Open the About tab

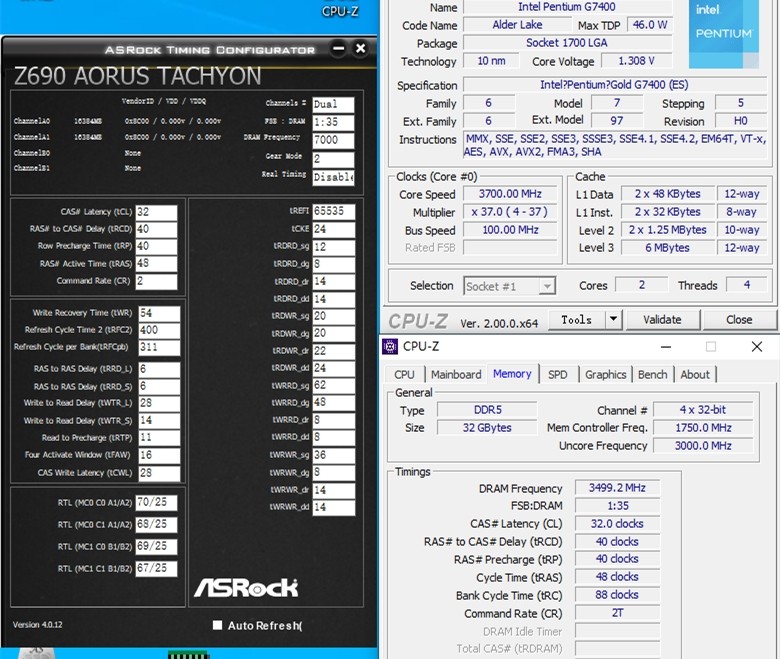(695, 374)
